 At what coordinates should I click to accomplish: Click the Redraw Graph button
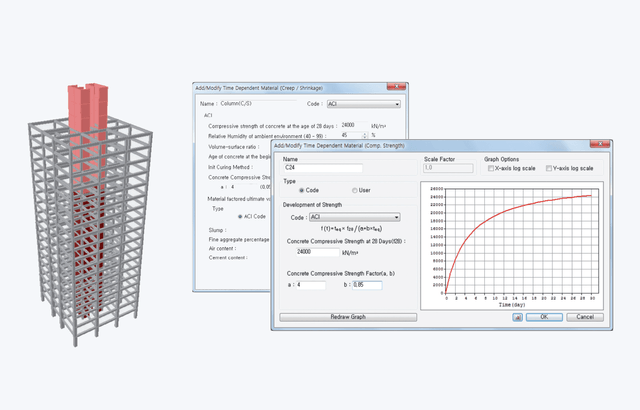(x=346, y=317)
